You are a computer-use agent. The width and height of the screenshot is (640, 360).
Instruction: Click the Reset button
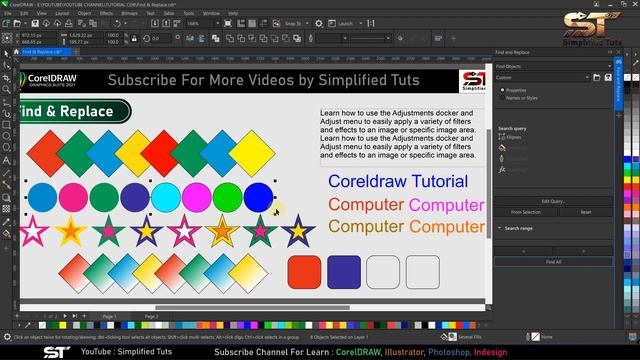(x=586, y=212)
